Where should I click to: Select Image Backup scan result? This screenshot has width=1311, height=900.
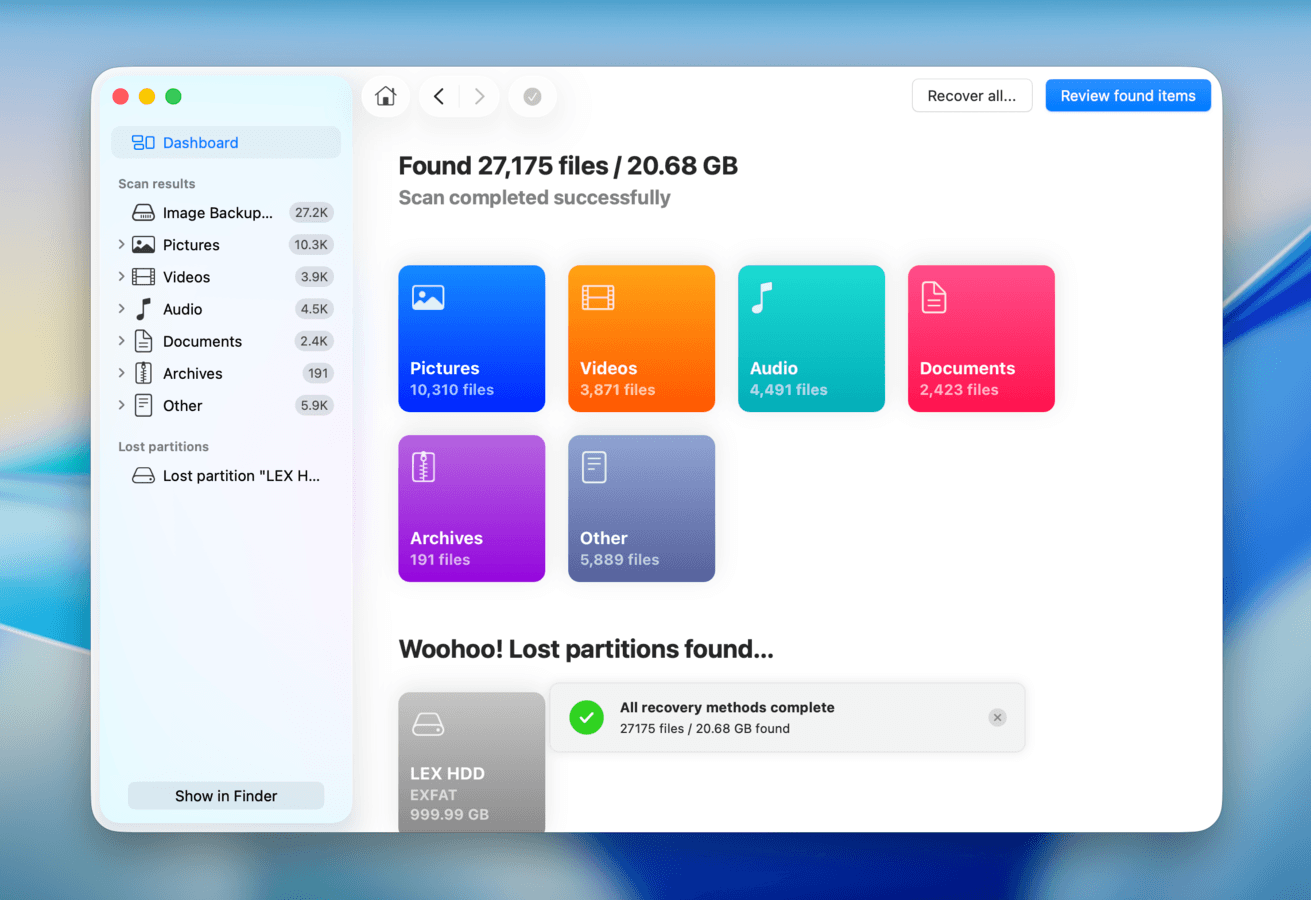click(217, 213)
